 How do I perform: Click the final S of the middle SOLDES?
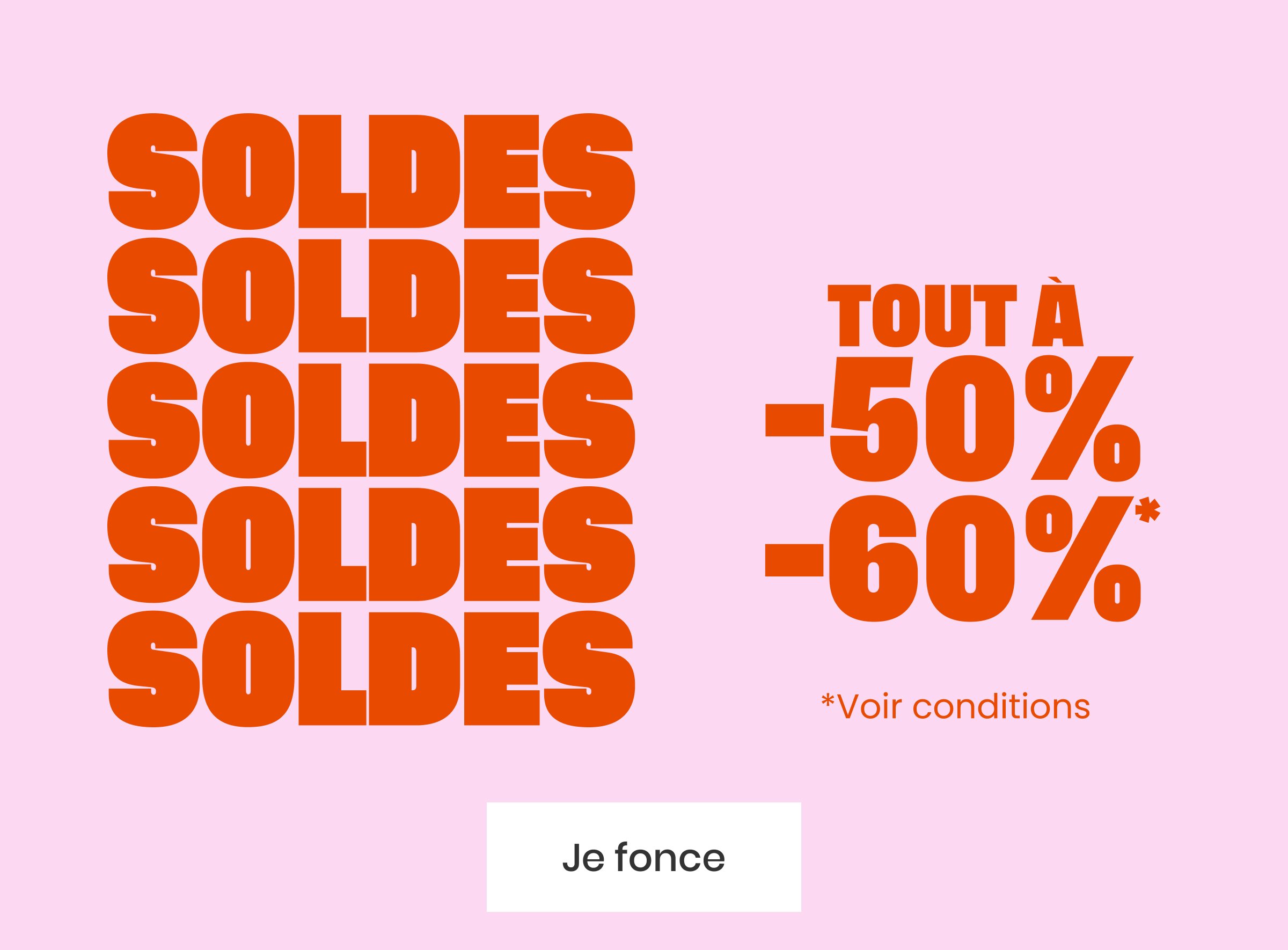[588, 420]
